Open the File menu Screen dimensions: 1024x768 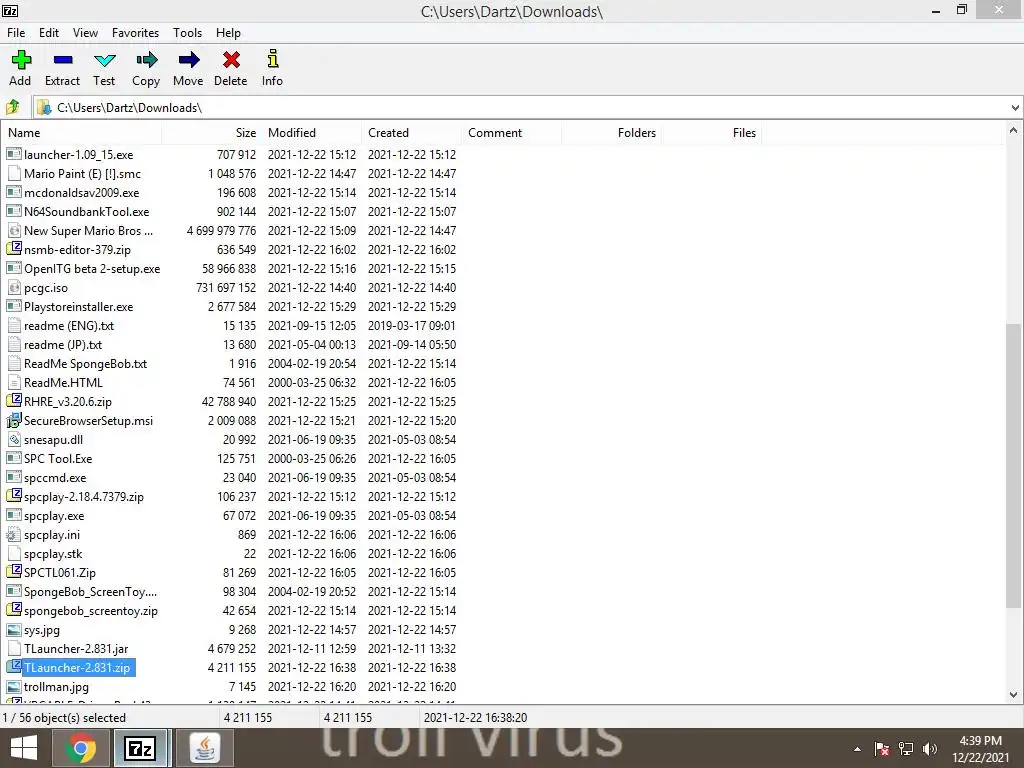coord(16,33)
